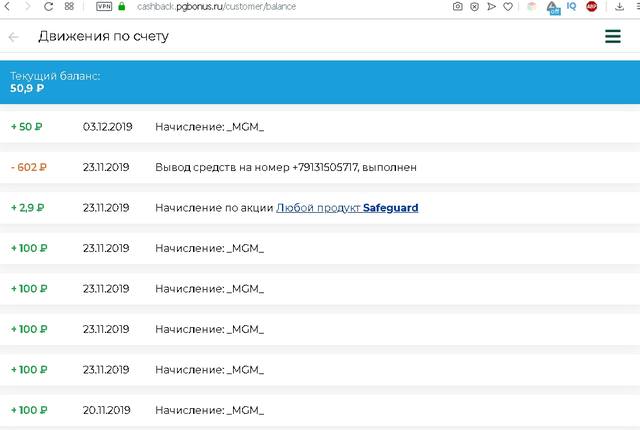Click the shield-with-X tracker blocker icon
Viewport: 640px width, 430px height.
pos(474,6)
